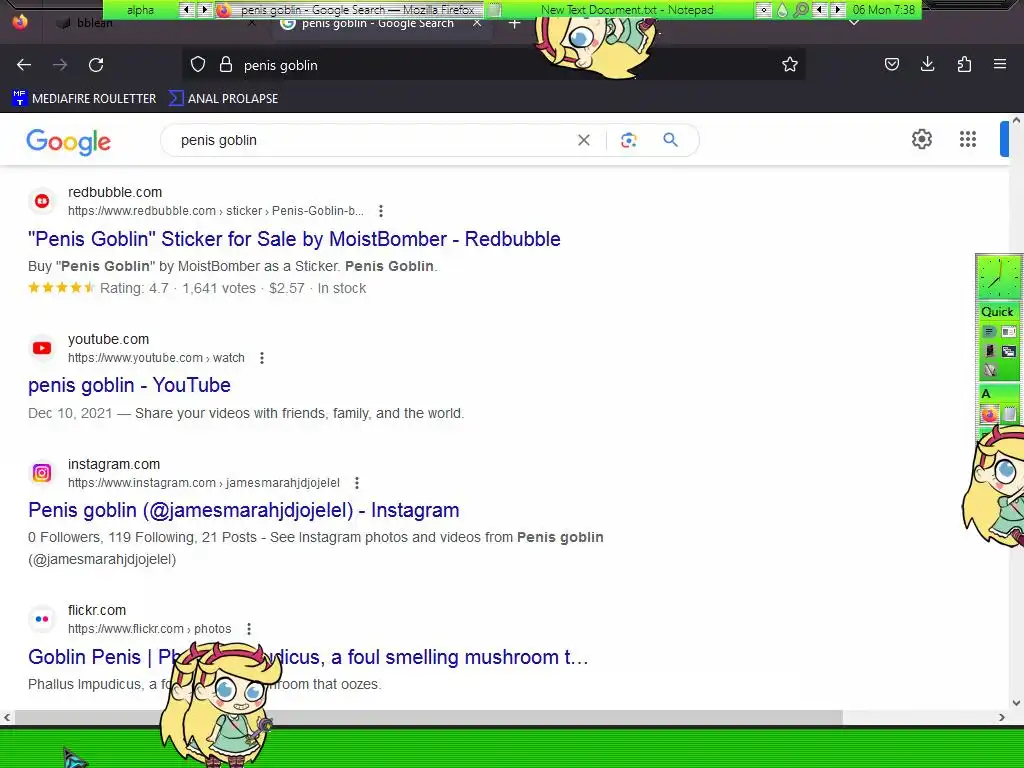Click the Google logo
Viewport: 1024px width, 768px height.
[69, 142]
